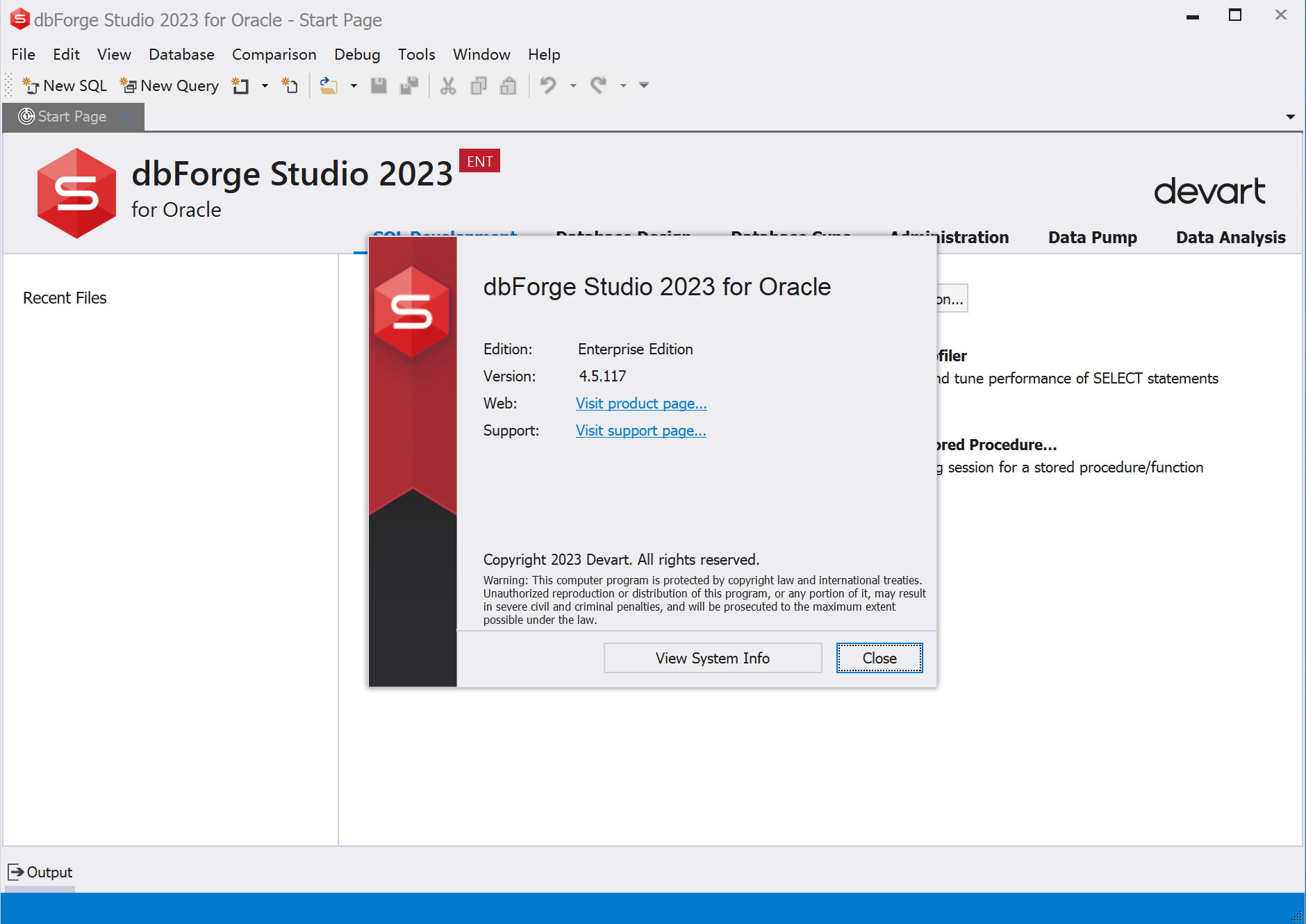Select the Start Page document tab
Viewport: 1306px width, 924px height.
click(72, 117)
